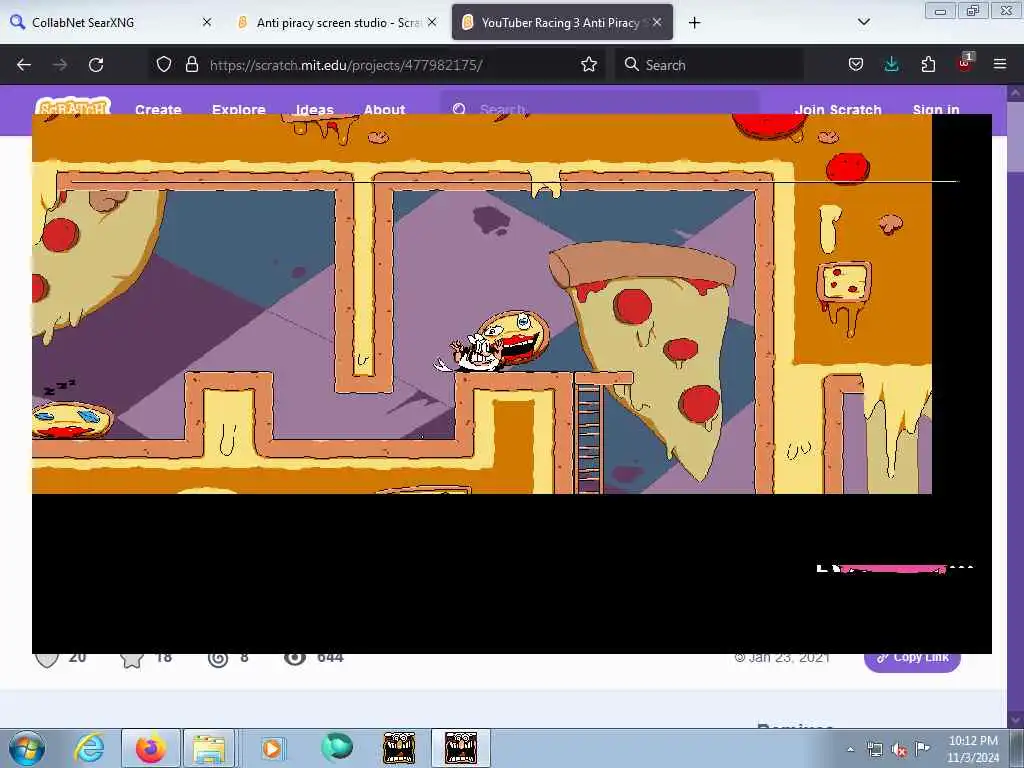This screenshot has width=1024, height=768.
Task: Go back to the previous page
Action: coord(24,65)
